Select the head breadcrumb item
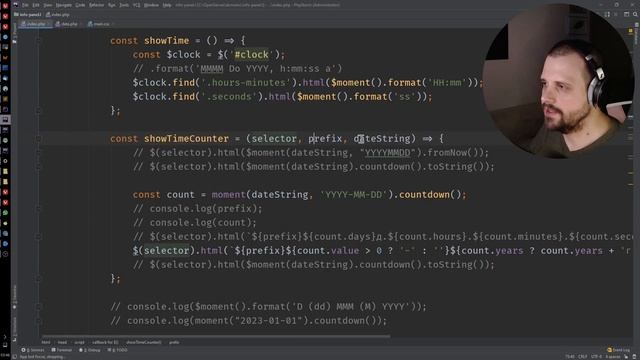The height and width of the screenshot is (360, 640). point(62,342)
